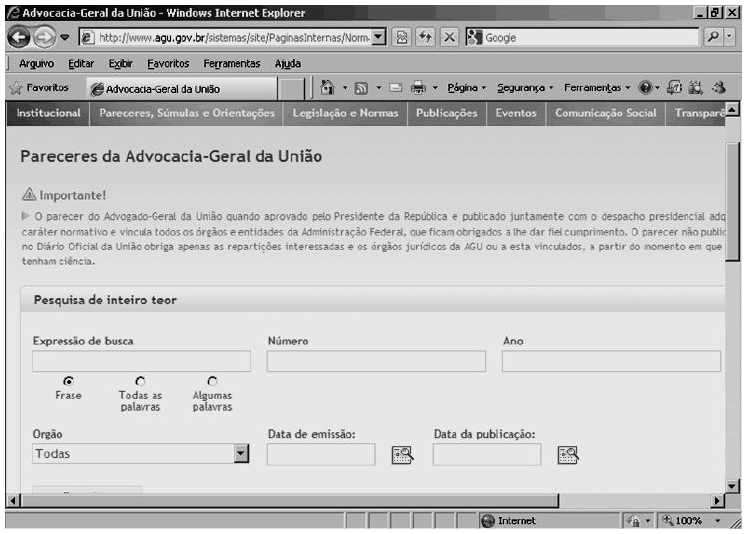
Task: Open calendar picker for Data da publicação
Action: tap(568, 455)
